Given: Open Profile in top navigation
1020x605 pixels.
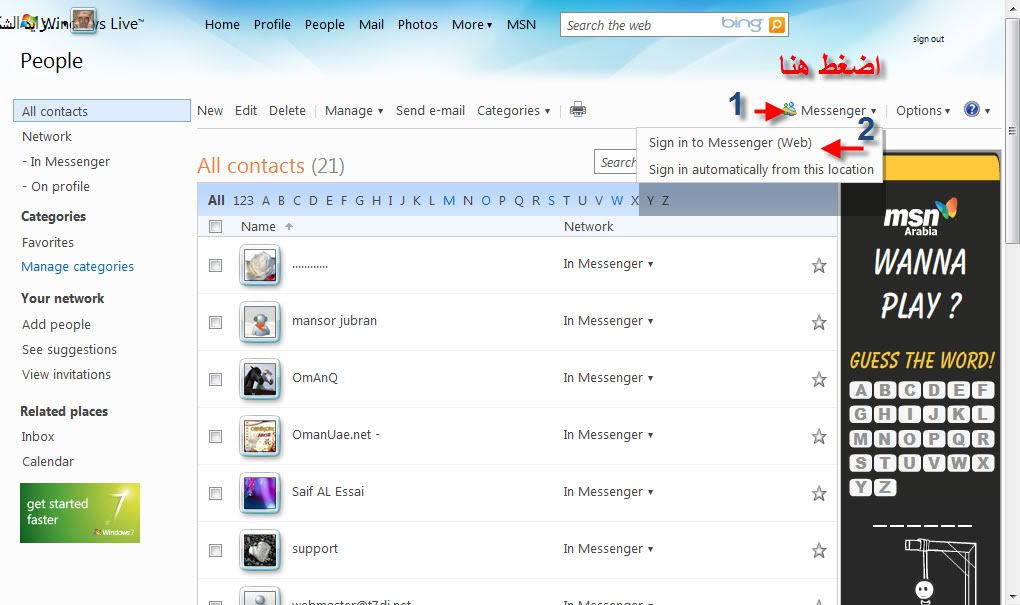Looking at the screenshot, I should click(x=272, y=25).
